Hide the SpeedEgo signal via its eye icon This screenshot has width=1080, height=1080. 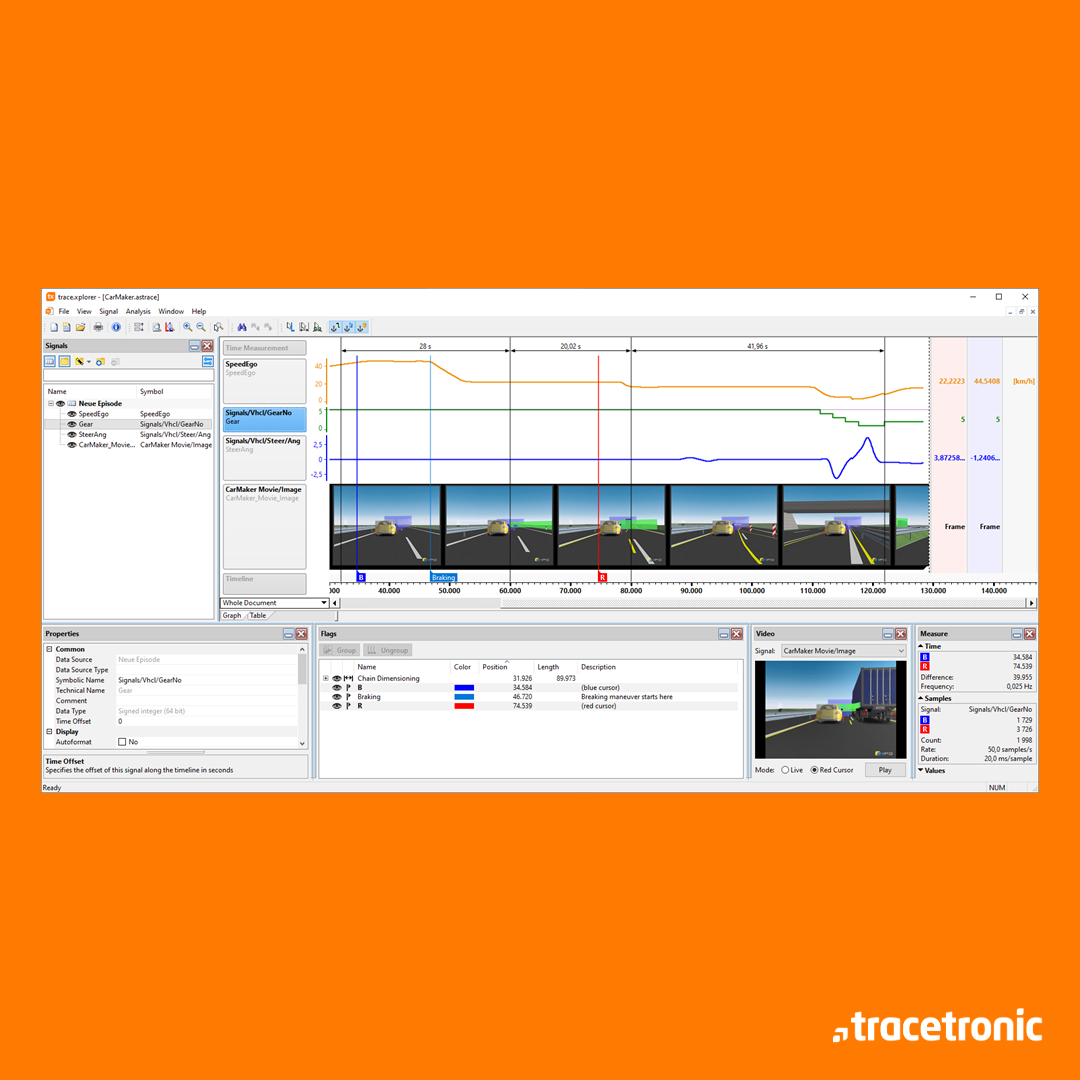click(x=71, y=414)
